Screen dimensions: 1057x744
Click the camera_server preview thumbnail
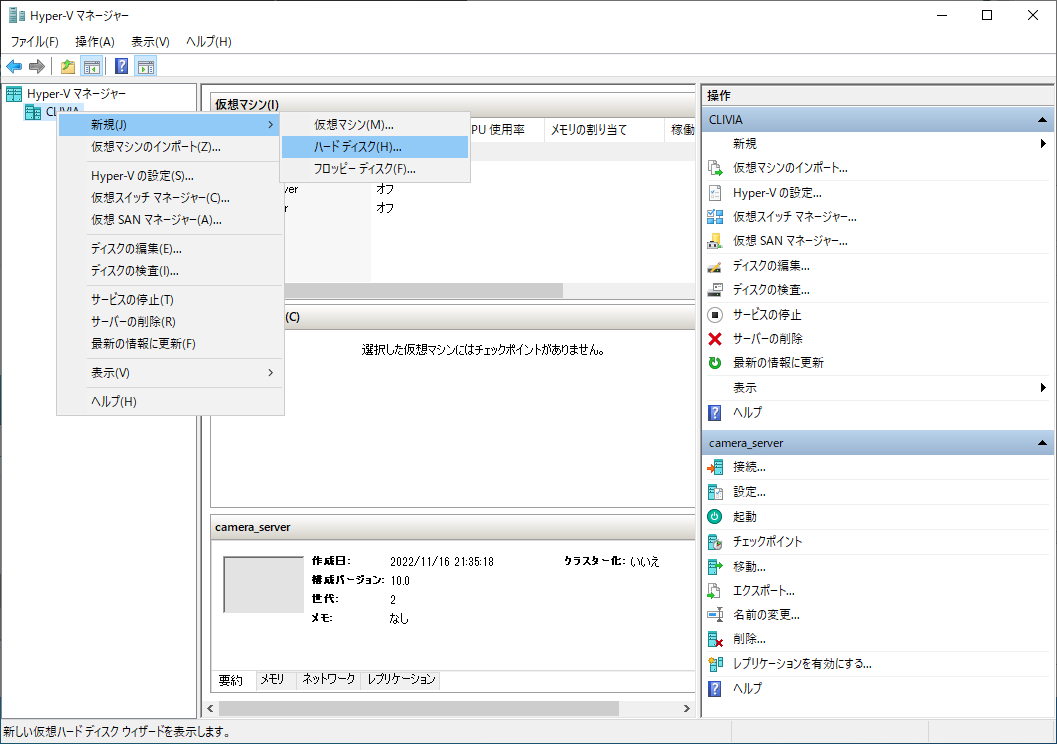coord(264,584)
